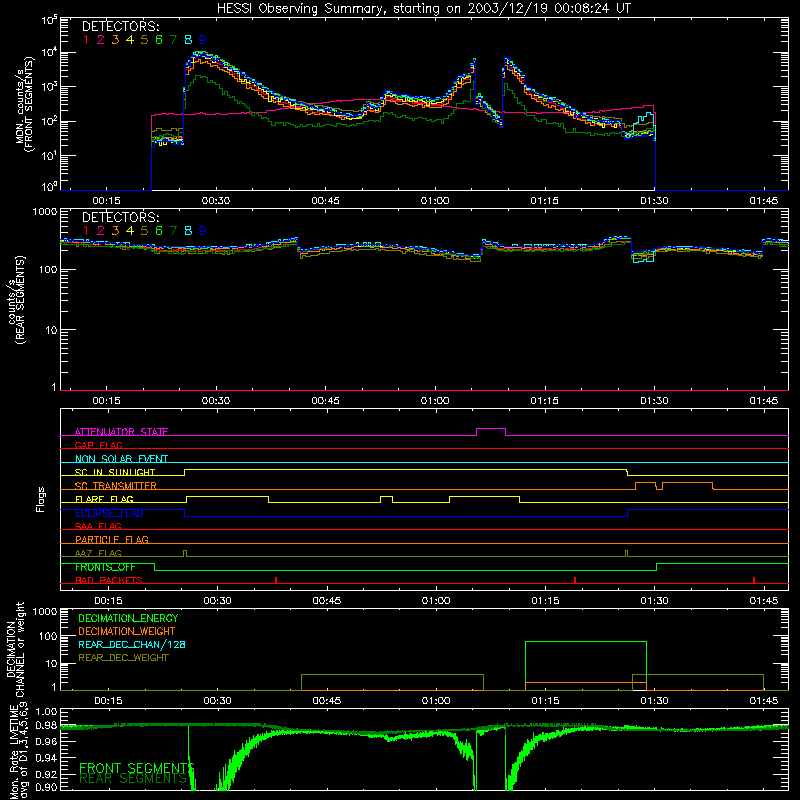
Task: Click the NON_SOLAR_EVENT flag label
Action: pyautogui.click(x=121, y=459)
